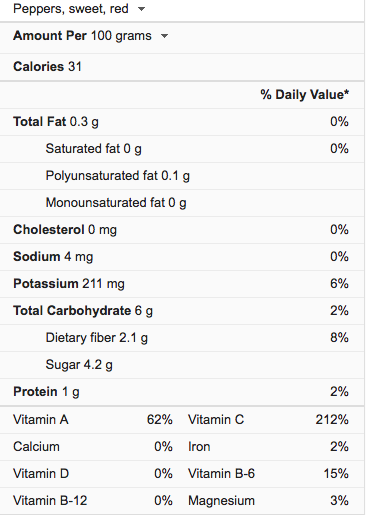Click Total Carbohydrate 6 g row

pyautogui.click(x=182, y=311)
